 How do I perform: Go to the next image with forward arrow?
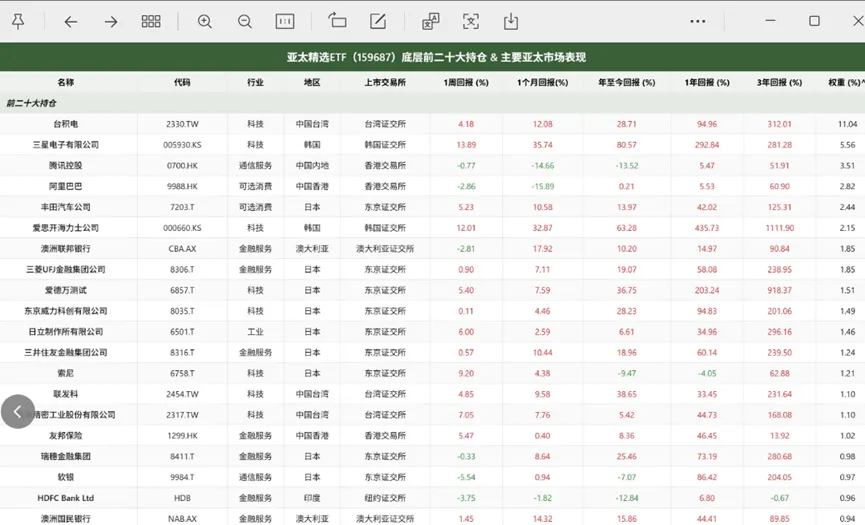click(111, 22)
